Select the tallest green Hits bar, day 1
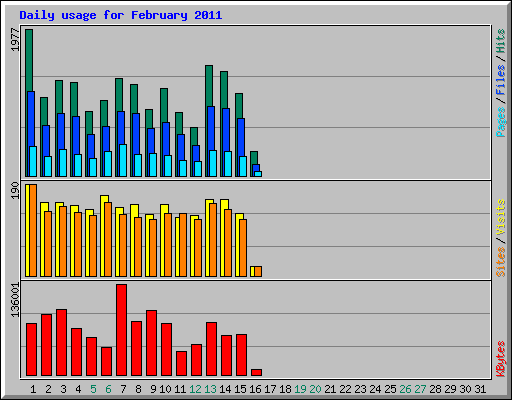 [29, 60]
